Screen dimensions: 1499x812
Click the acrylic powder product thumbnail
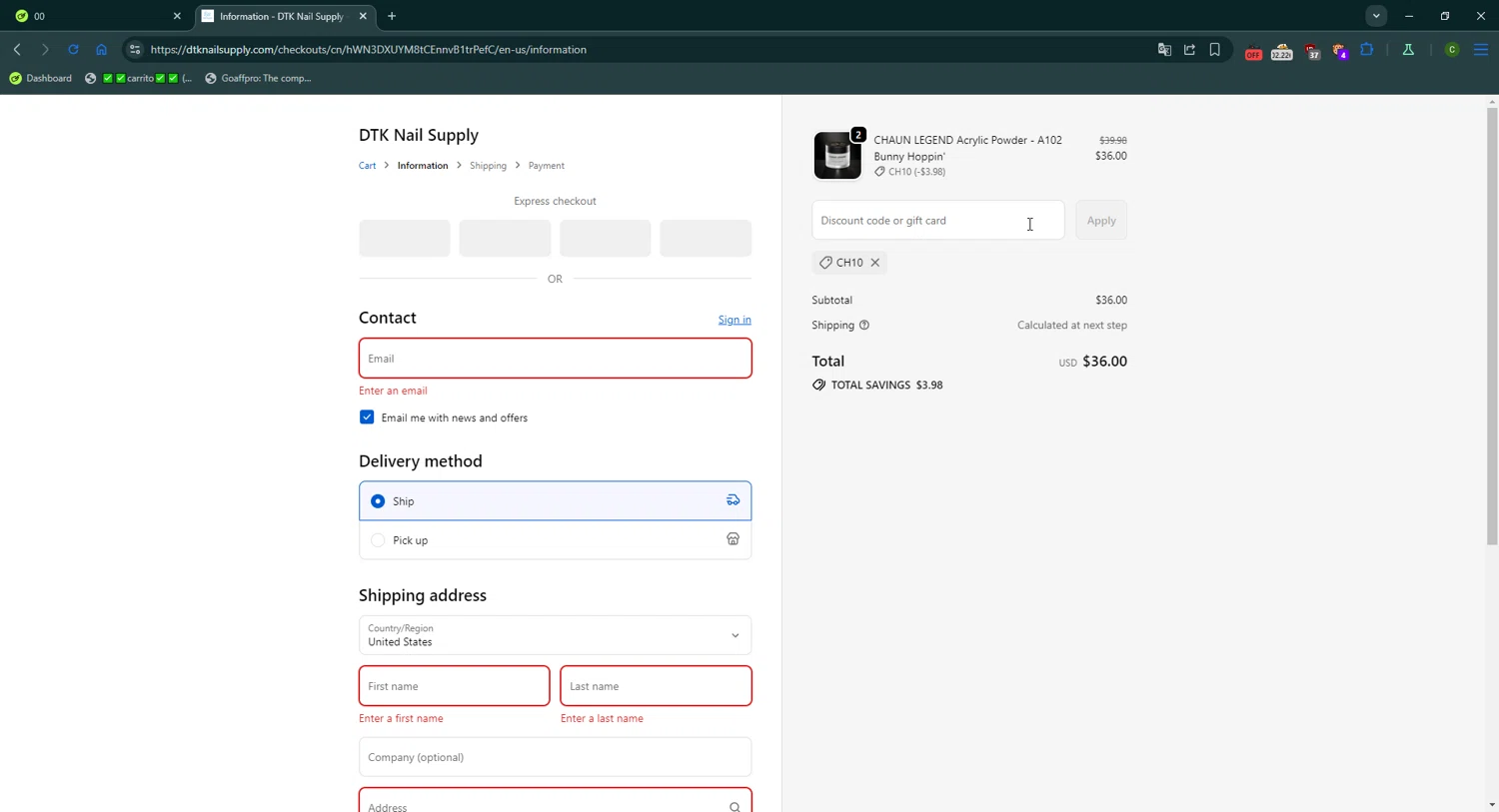[837, 156]
